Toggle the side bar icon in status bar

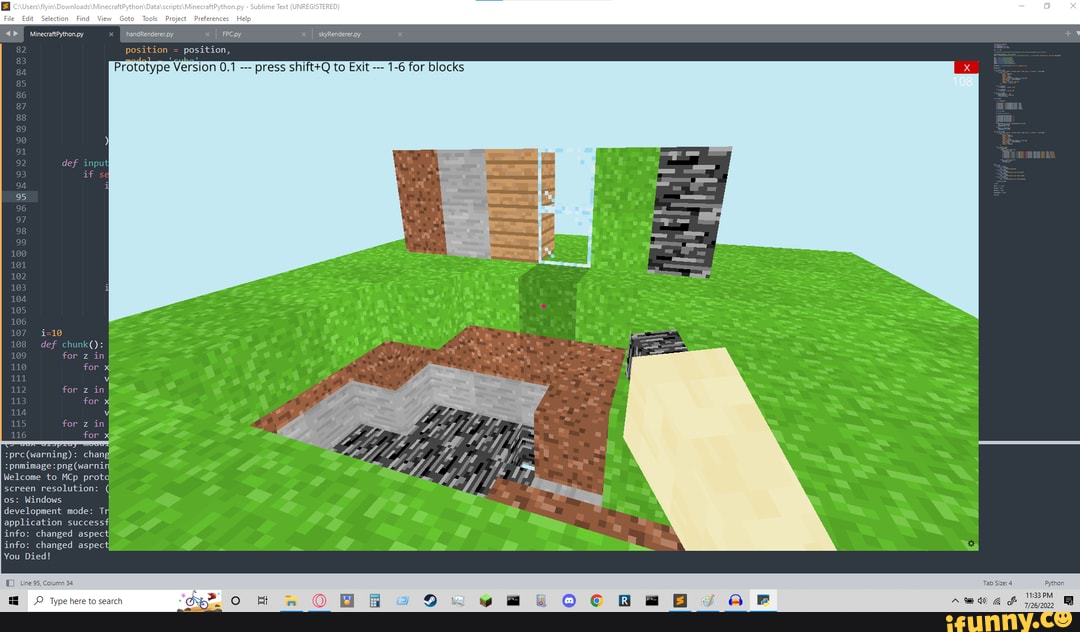(10, 583)
